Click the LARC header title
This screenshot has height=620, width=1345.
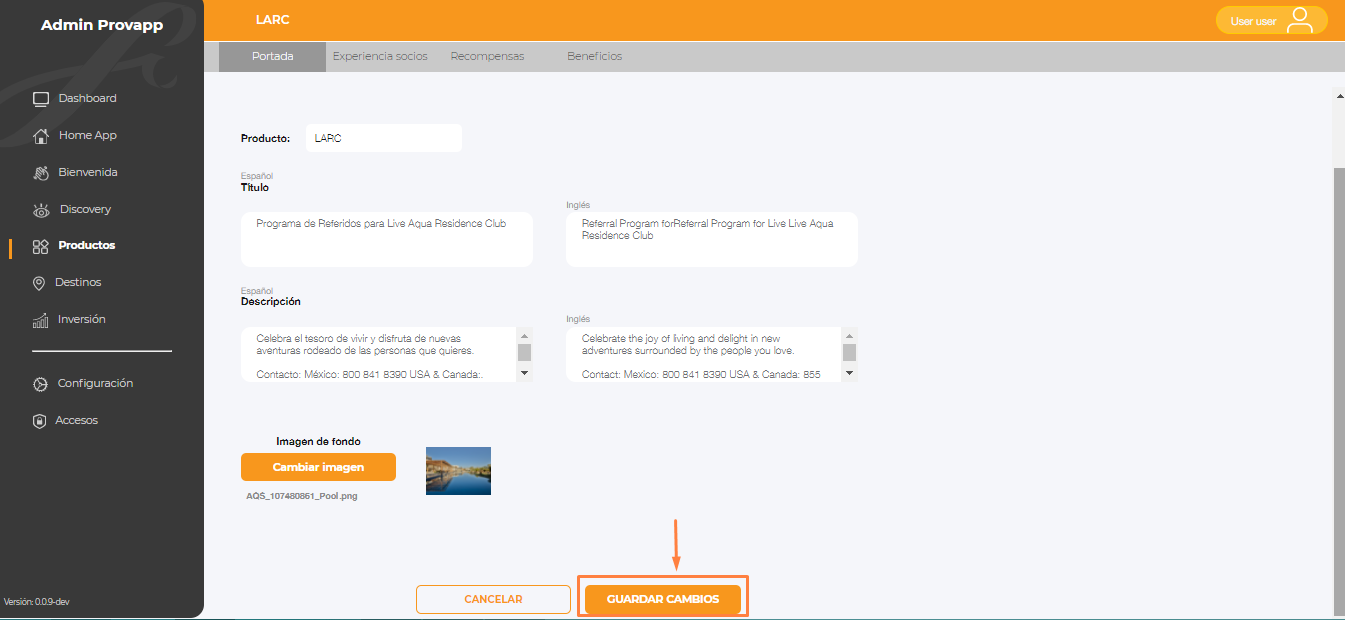pos(273,20)
